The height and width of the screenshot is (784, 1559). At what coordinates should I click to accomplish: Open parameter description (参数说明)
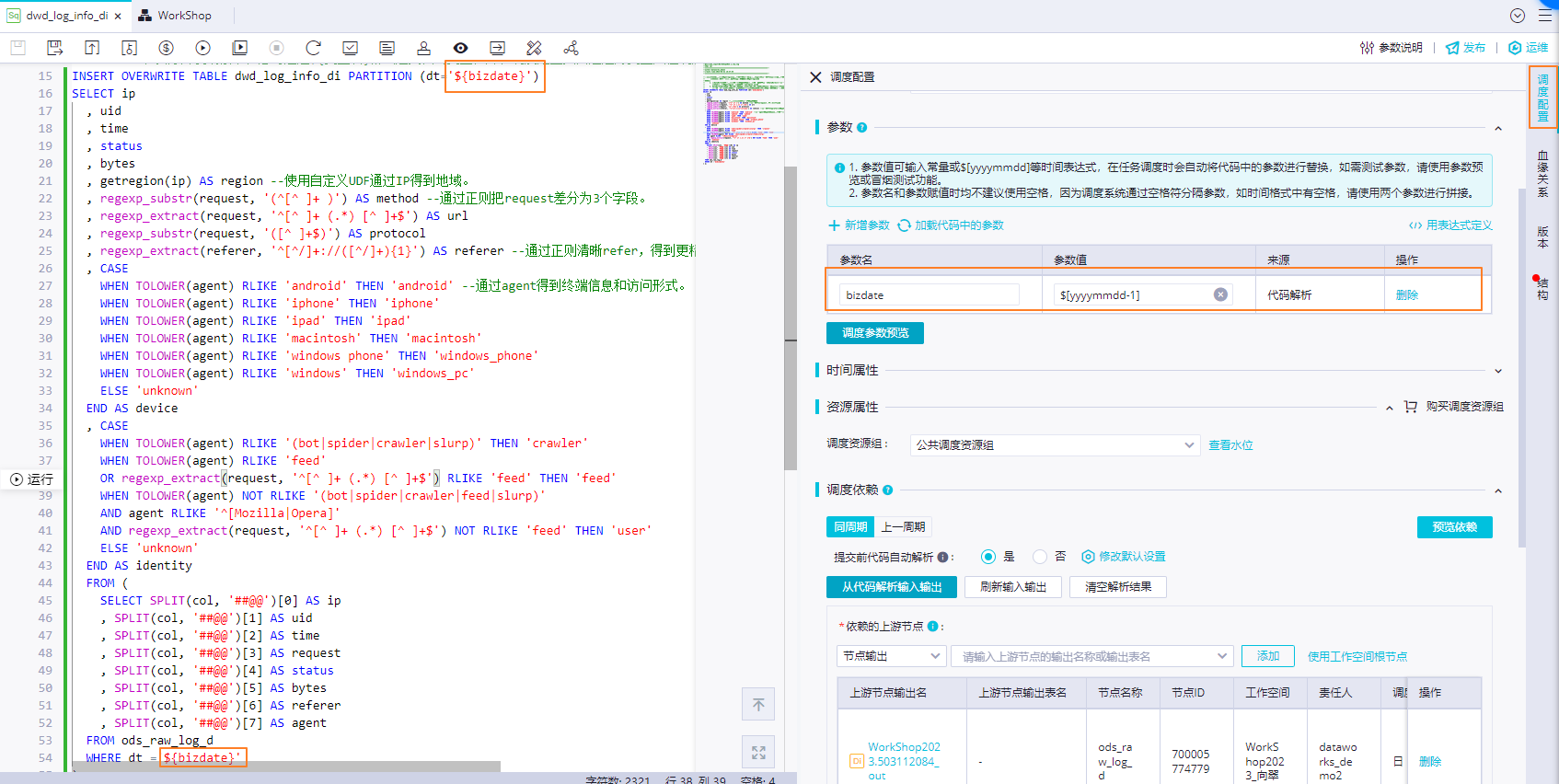click(1392, 48)
